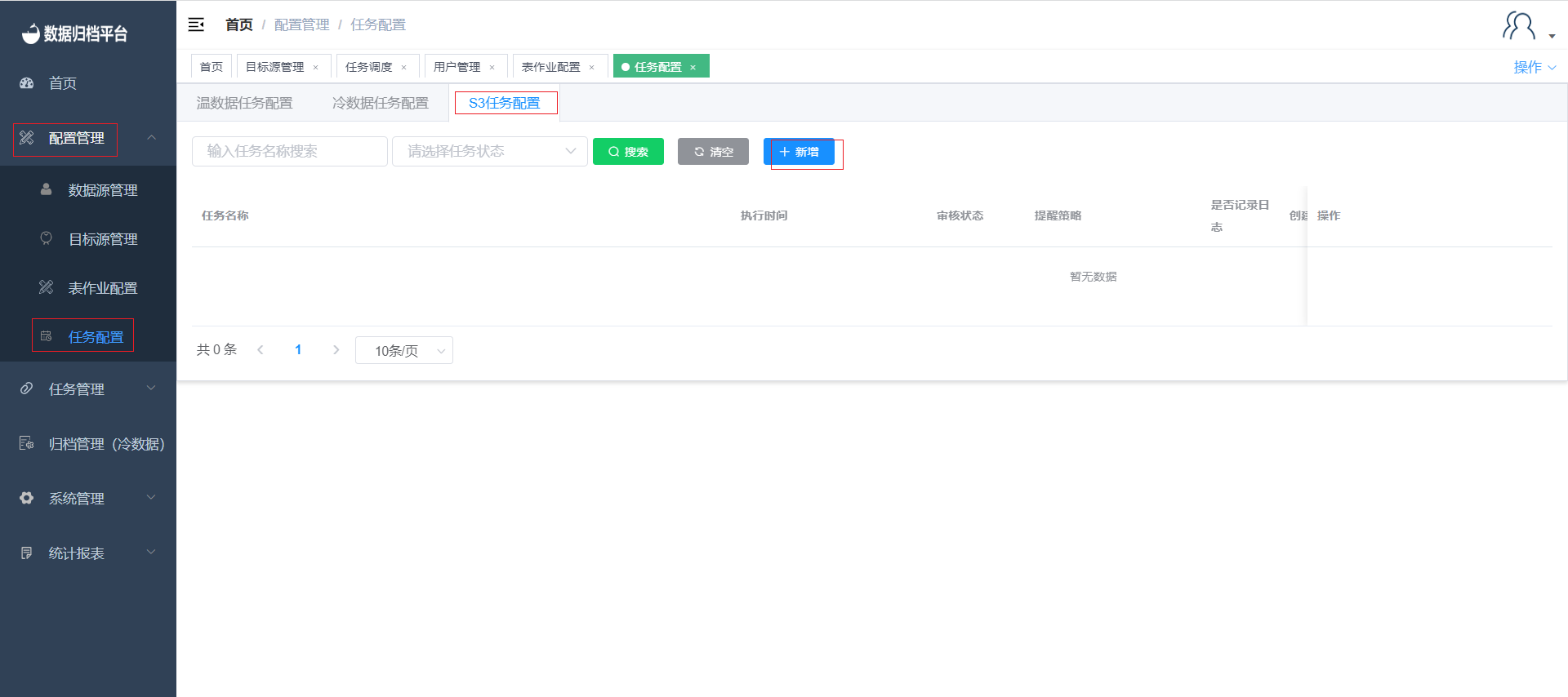Open 表作业配置 in the sidebar
This screenshot has height=697, width=1568.
click(88, 288)
